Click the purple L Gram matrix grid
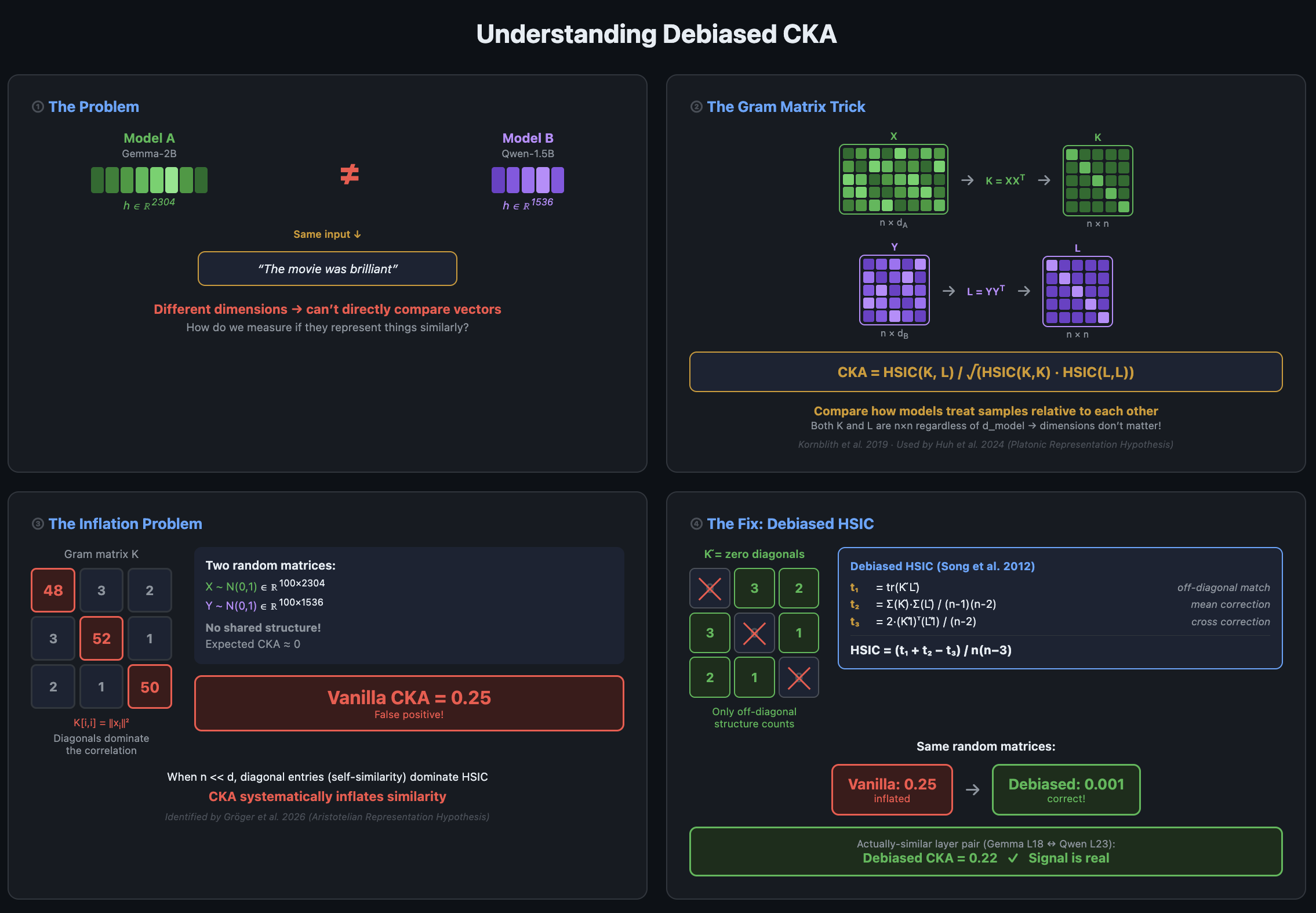Screen dimensions: 1316x913 point(1077,291)
